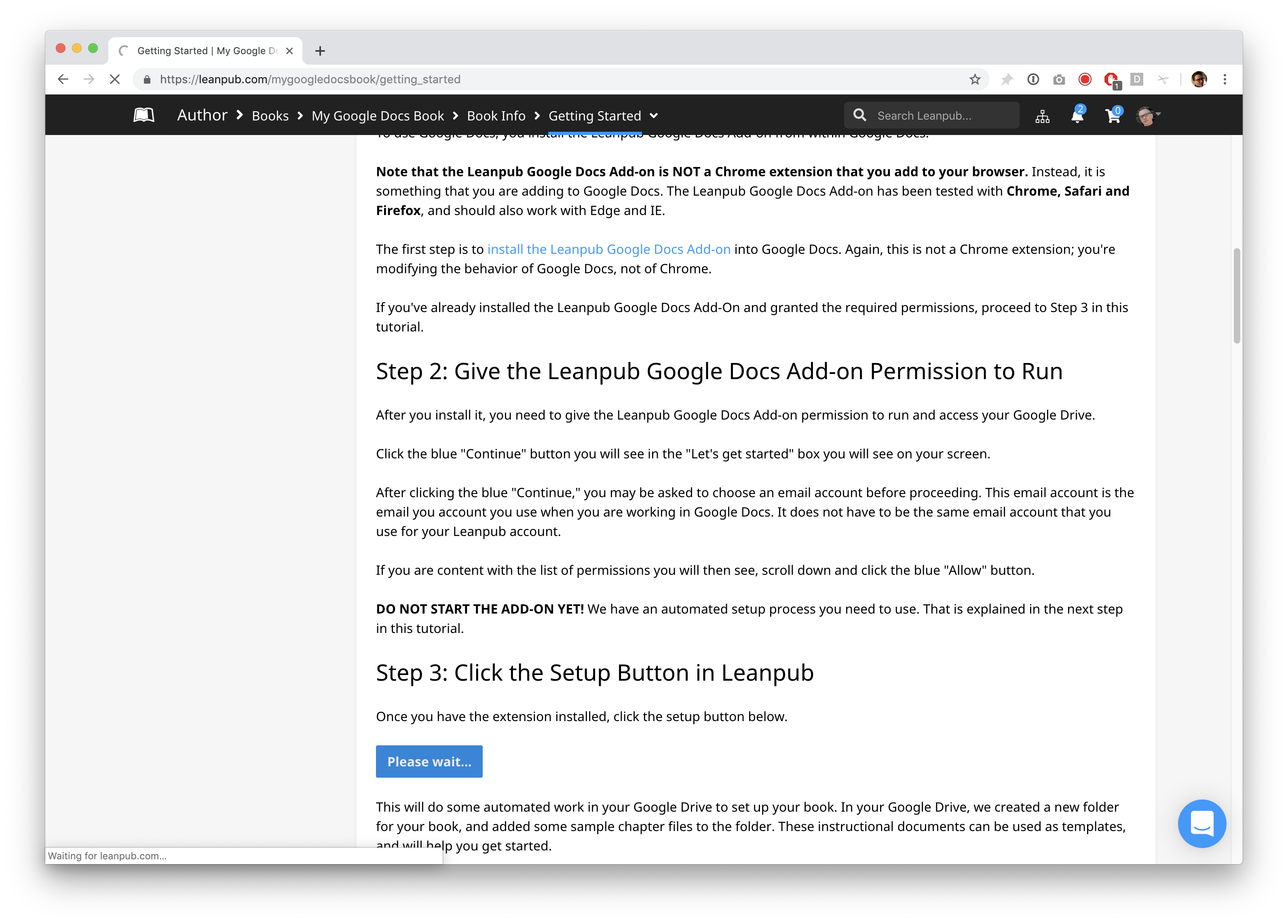Click the scissors-like extension icon
This screenshot has height=924, width=1288.
tap(1163, 79)
